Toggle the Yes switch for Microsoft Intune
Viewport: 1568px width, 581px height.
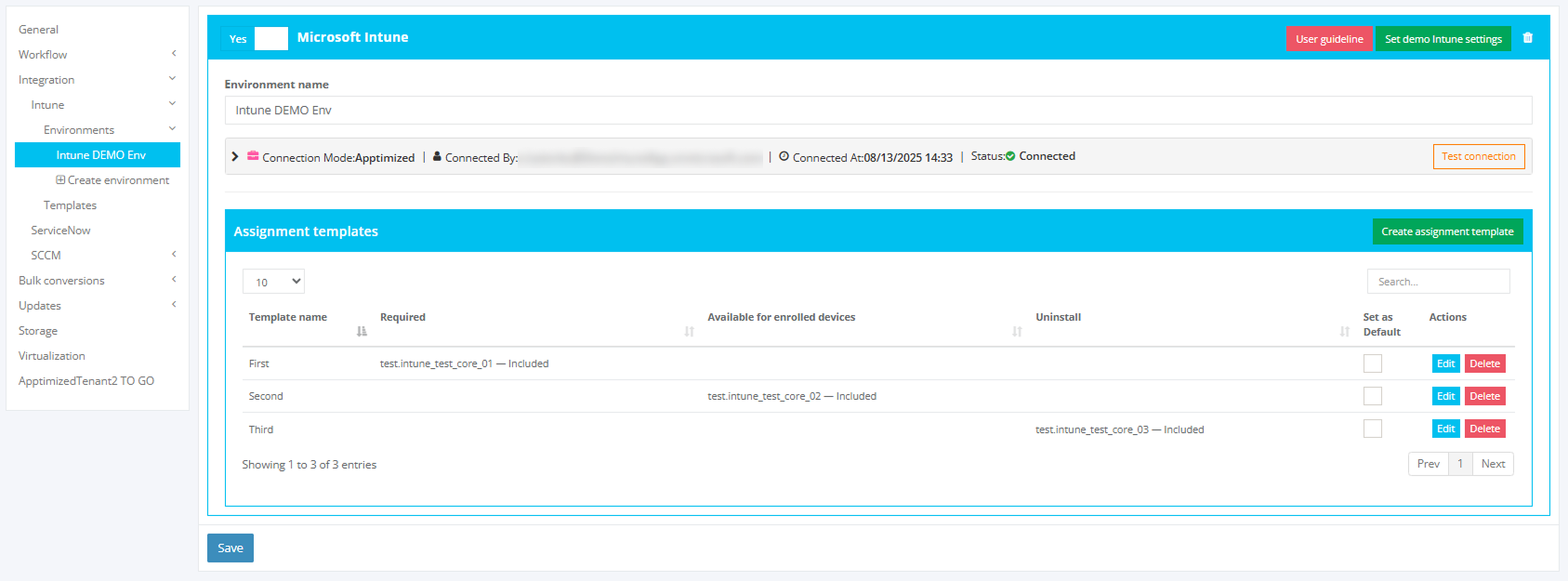click(255, 38)
